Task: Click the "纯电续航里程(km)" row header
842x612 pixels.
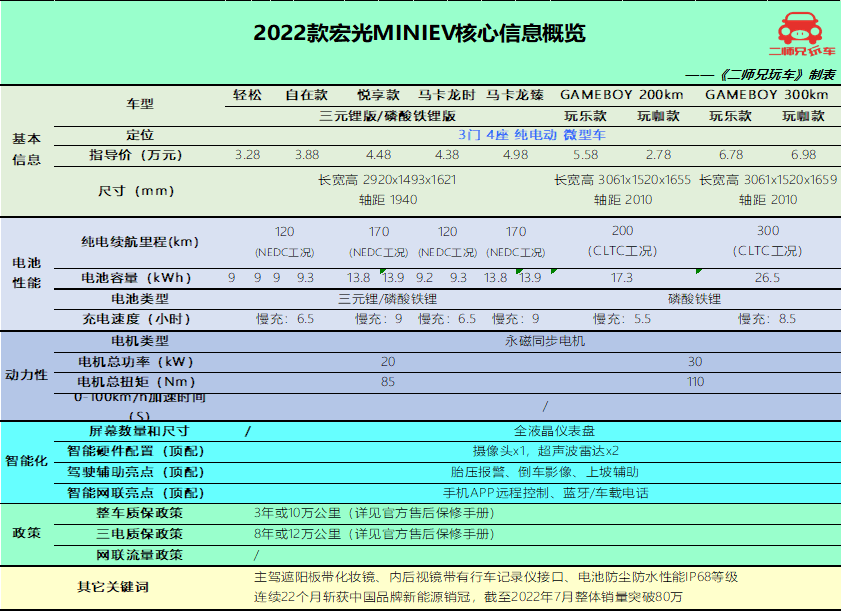Action: pos(140,242)
